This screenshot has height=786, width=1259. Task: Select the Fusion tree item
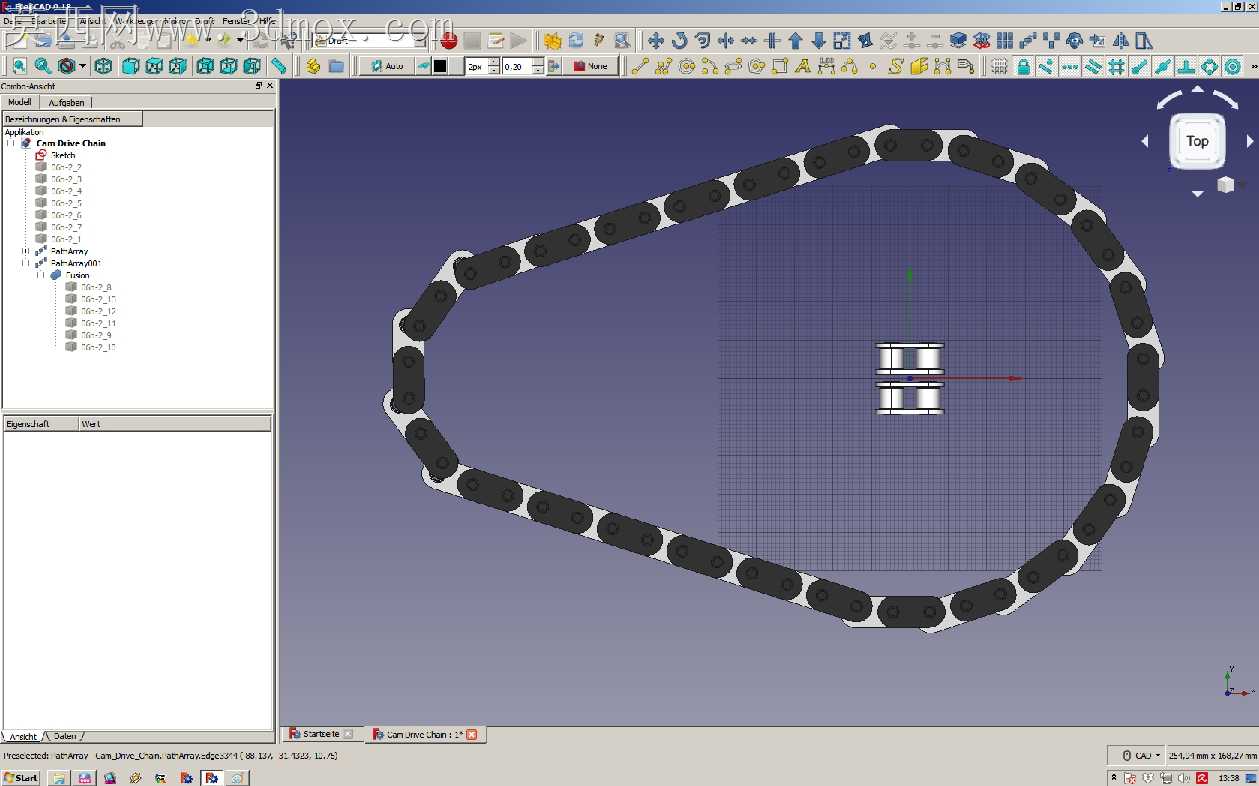pyautogui.click(x=78, y=275)
